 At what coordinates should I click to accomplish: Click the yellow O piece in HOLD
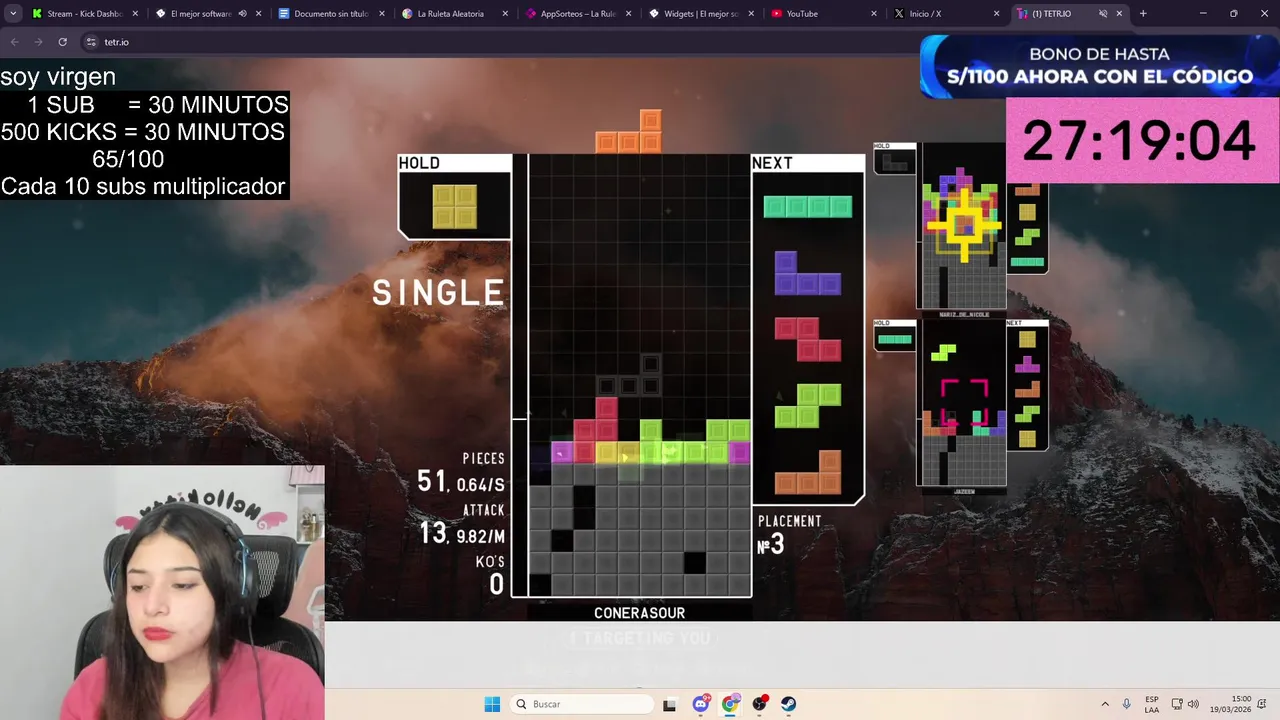pyautogui.click(x=455, y=206)
